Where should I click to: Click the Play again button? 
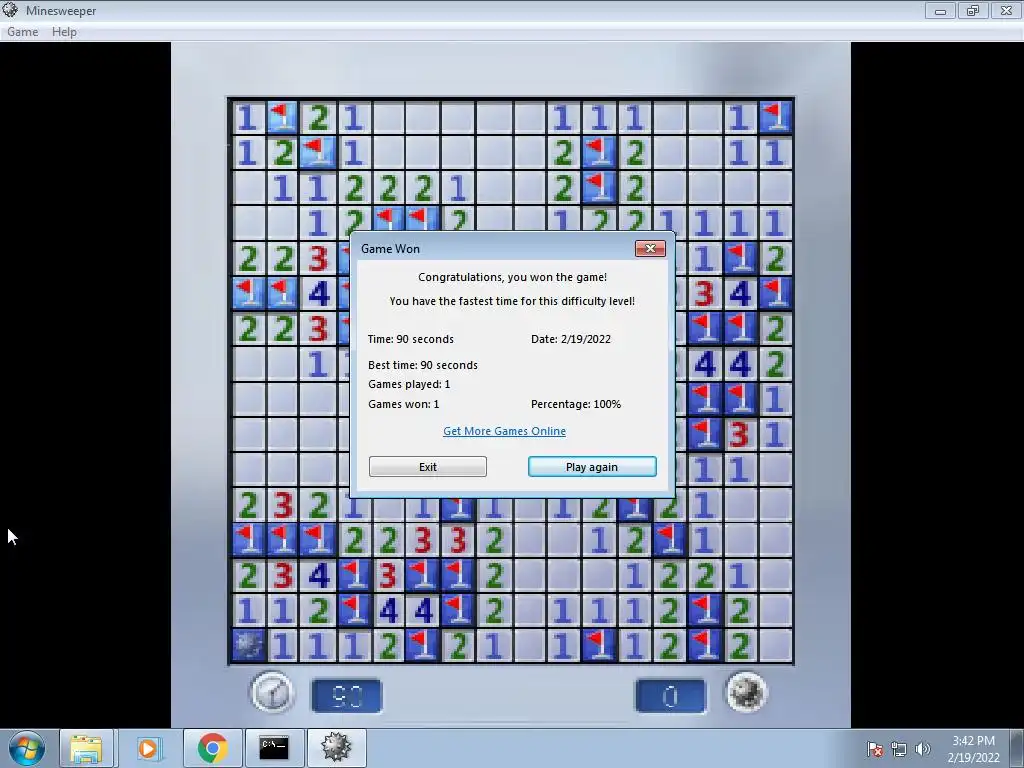pos(592,466)
